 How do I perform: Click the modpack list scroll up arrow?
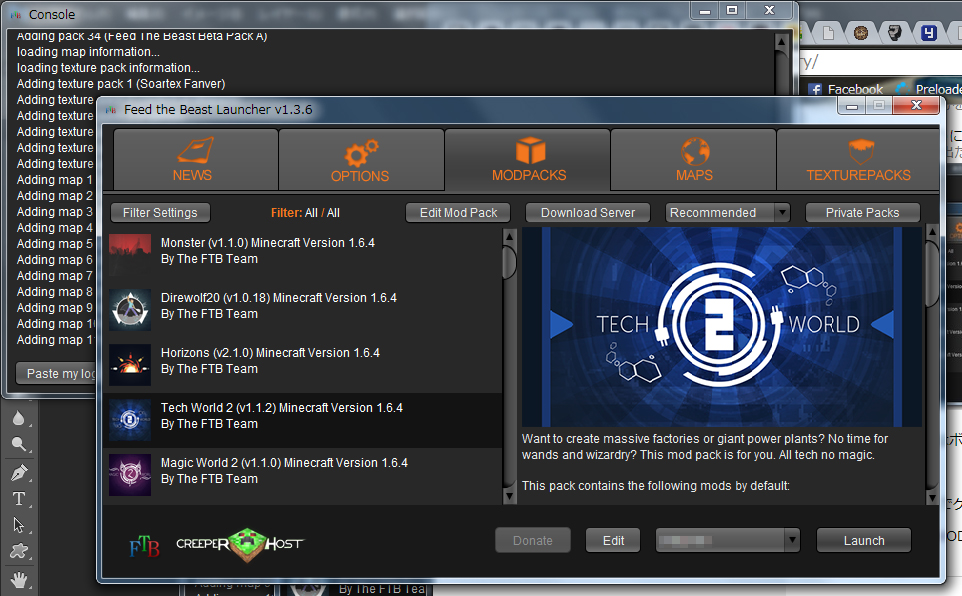(509, 236)
